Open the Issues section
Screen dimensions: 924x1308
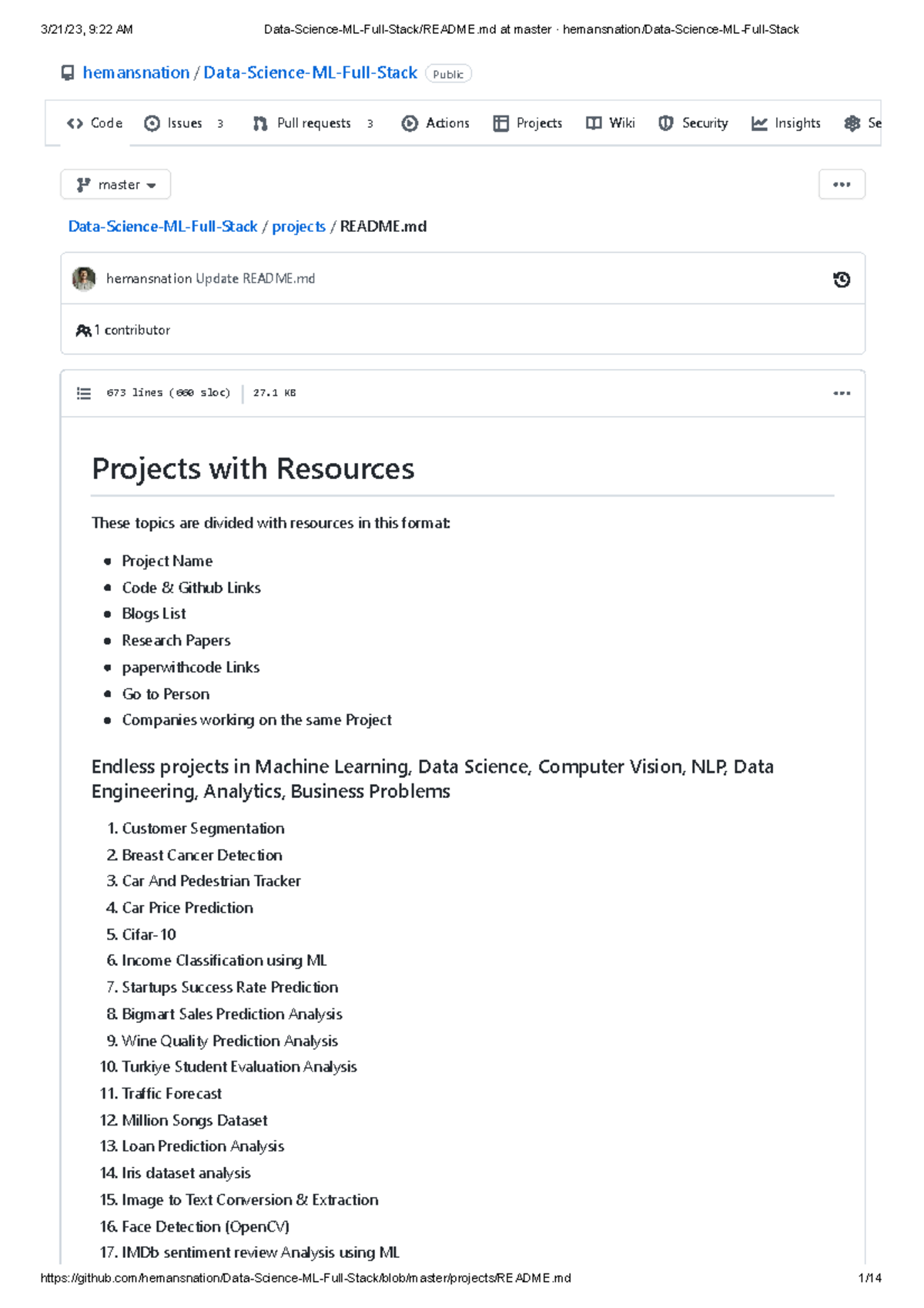(x=183, y=122)
